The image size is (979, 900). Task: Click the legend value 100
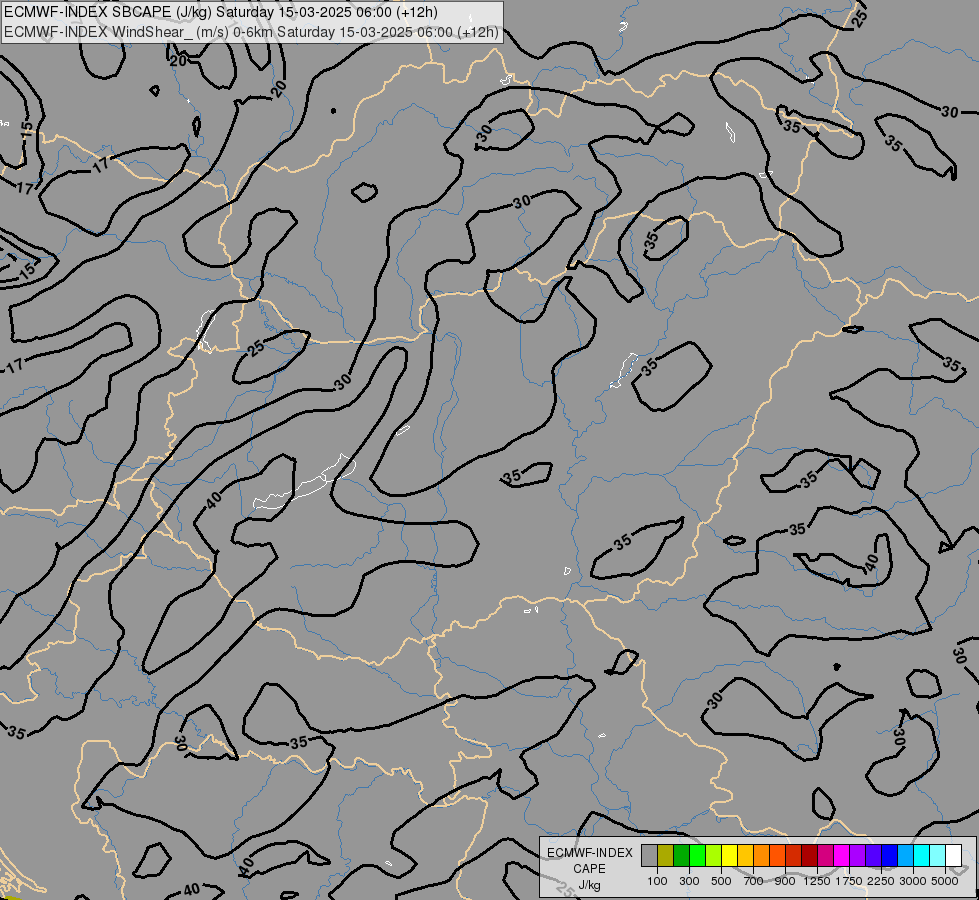657,881
